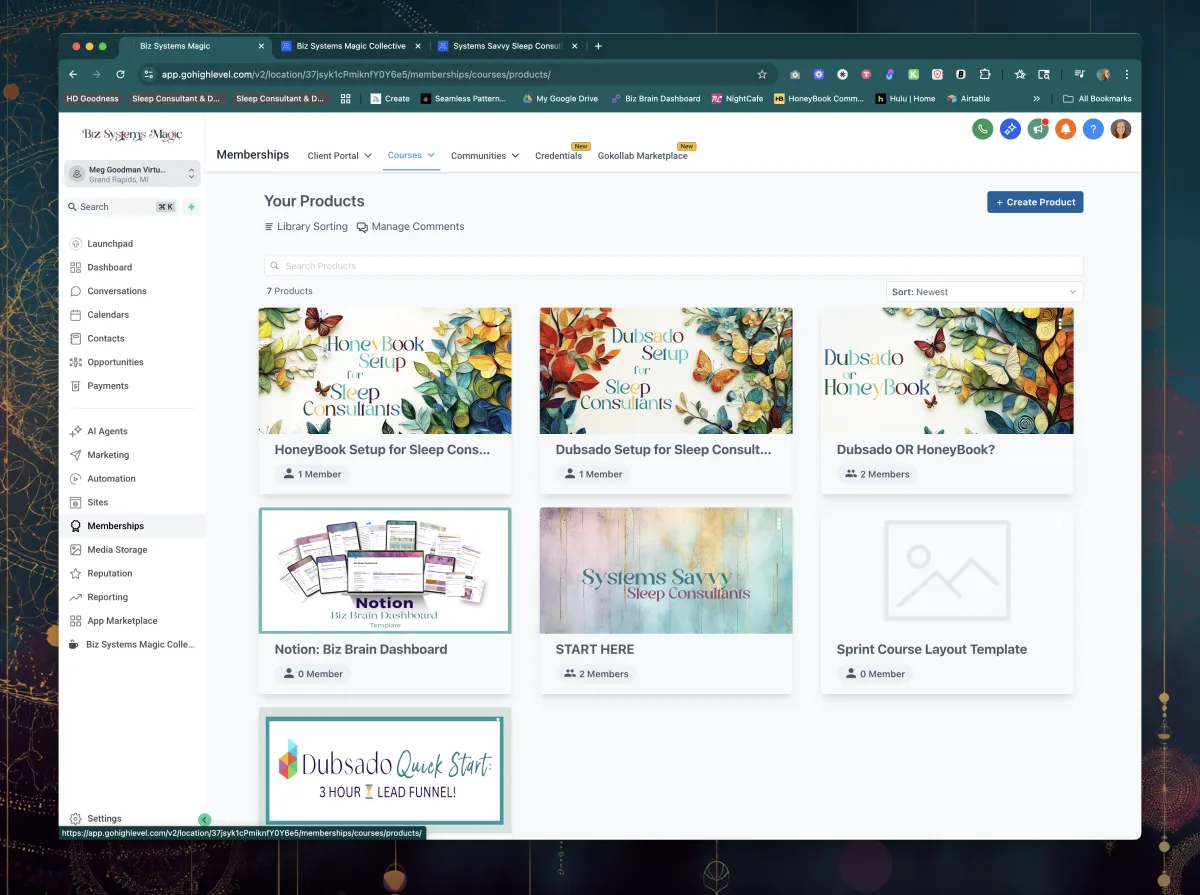This screenshot has width=1200, height=895.
Task: Open the user profile avatar menu
Action: point(1121,129)
